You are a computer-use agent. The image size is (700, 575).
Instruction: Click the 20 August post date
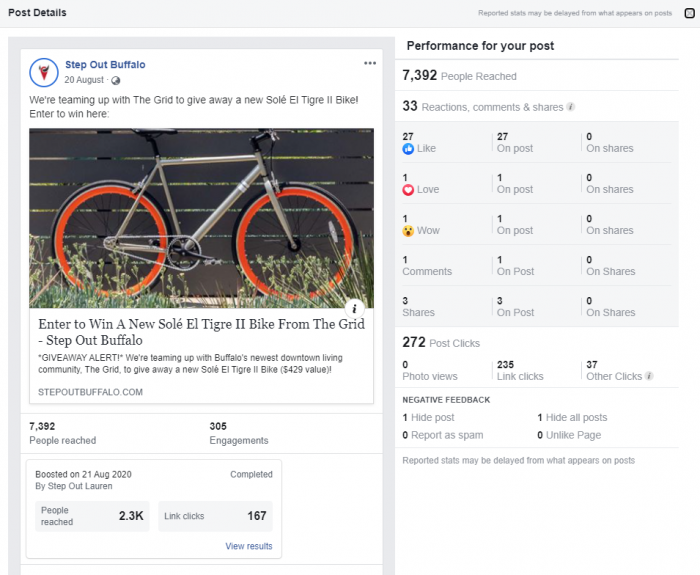(x=84, y=80)
